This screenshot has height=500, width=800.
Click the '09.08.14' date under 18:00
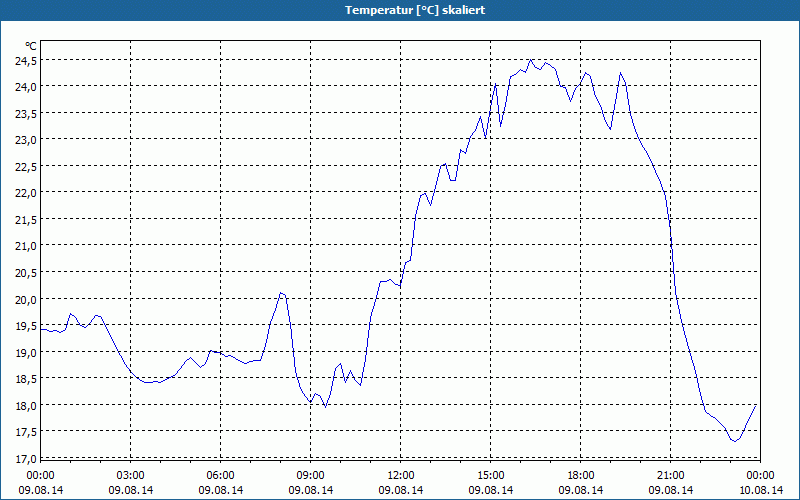click(581, 490)
